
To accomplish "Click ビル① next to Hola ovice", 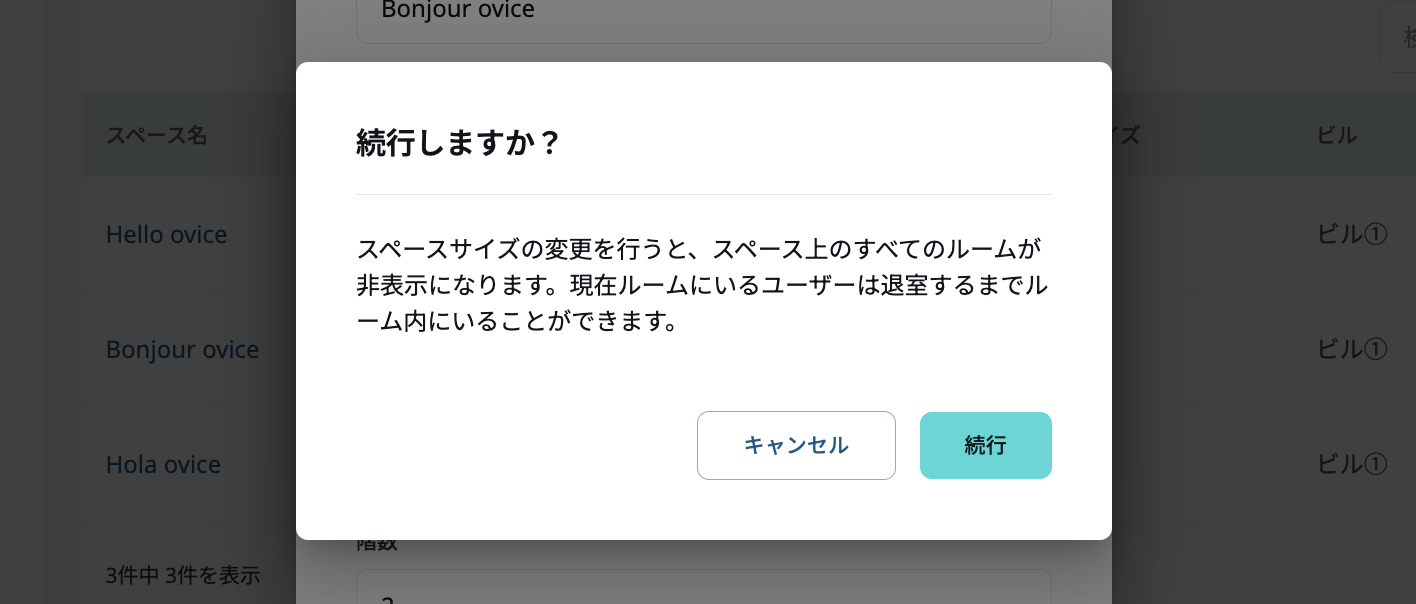I will (x=1350, y=464).
